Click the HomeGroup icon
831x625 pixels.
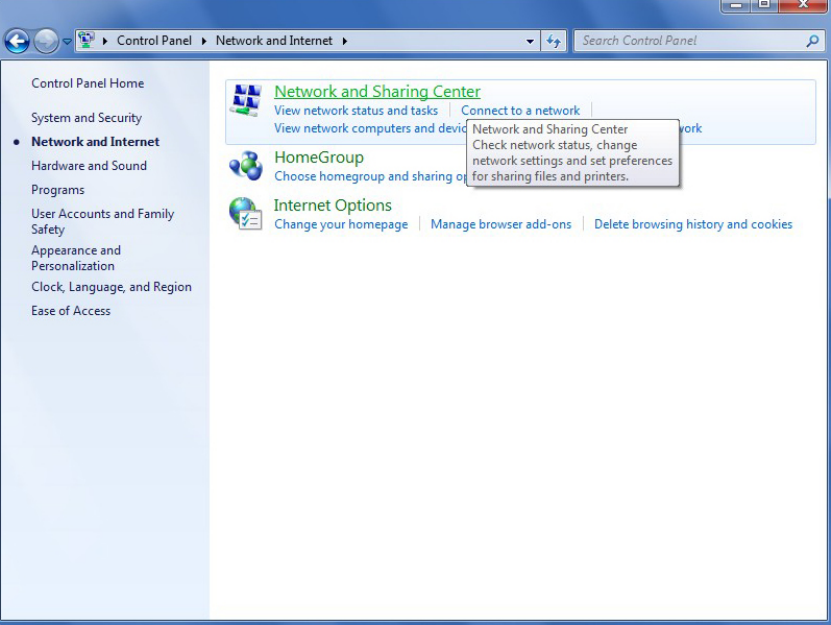246,165
